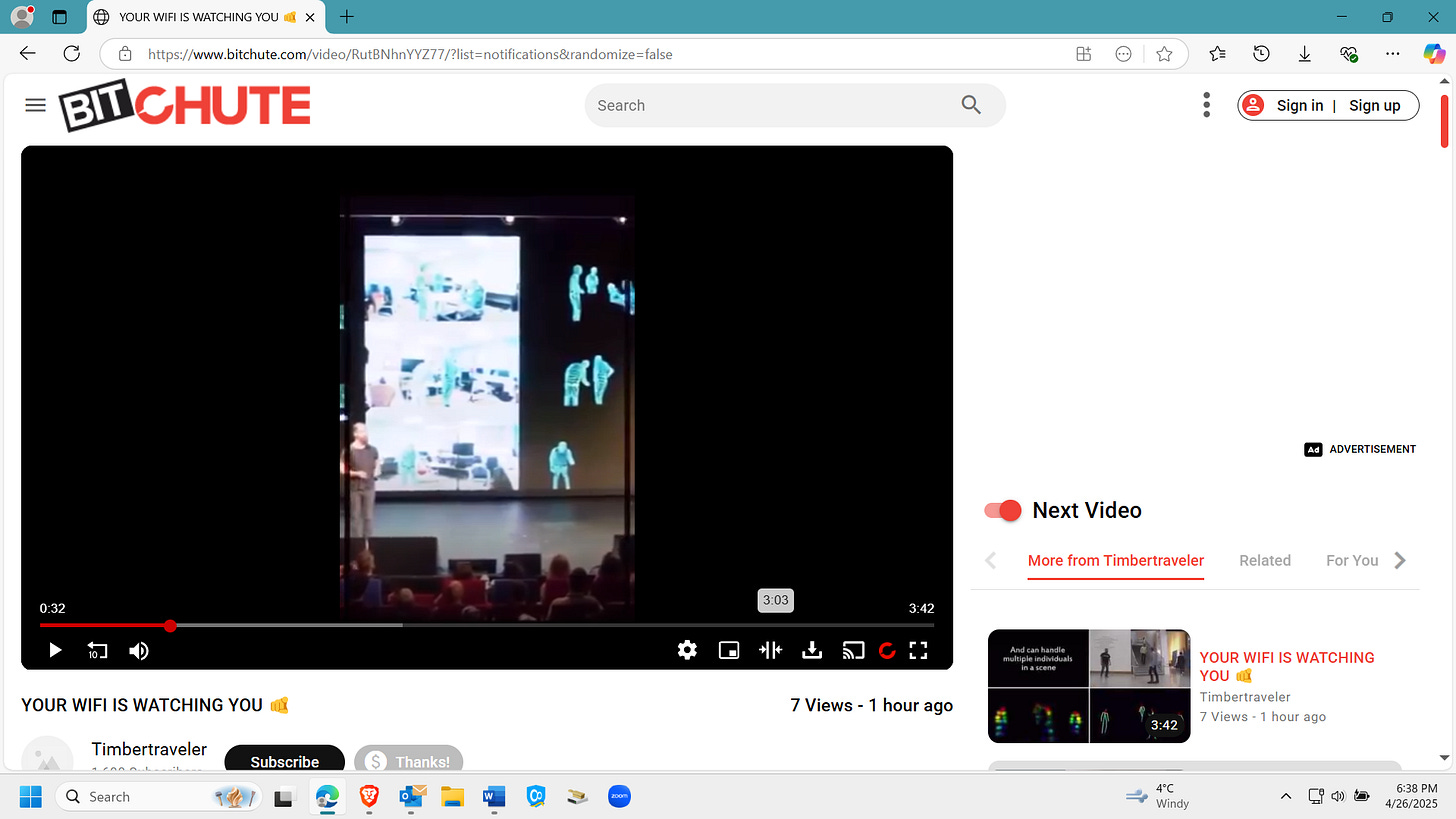This screenshot has height=819, width=1456.
Task: Go to the BitChute home logo
Action: click(184, 105)
